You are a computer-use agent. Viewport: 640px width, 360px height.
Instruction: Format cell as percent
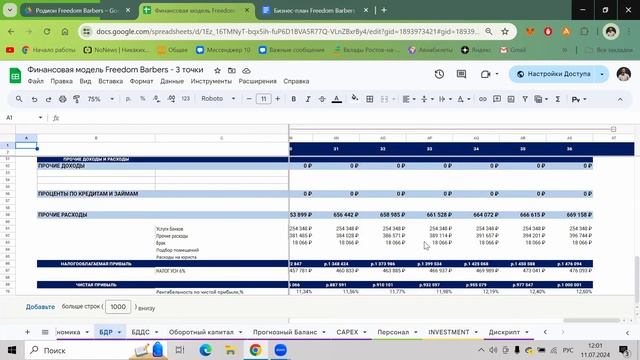[x=142, y=99]
